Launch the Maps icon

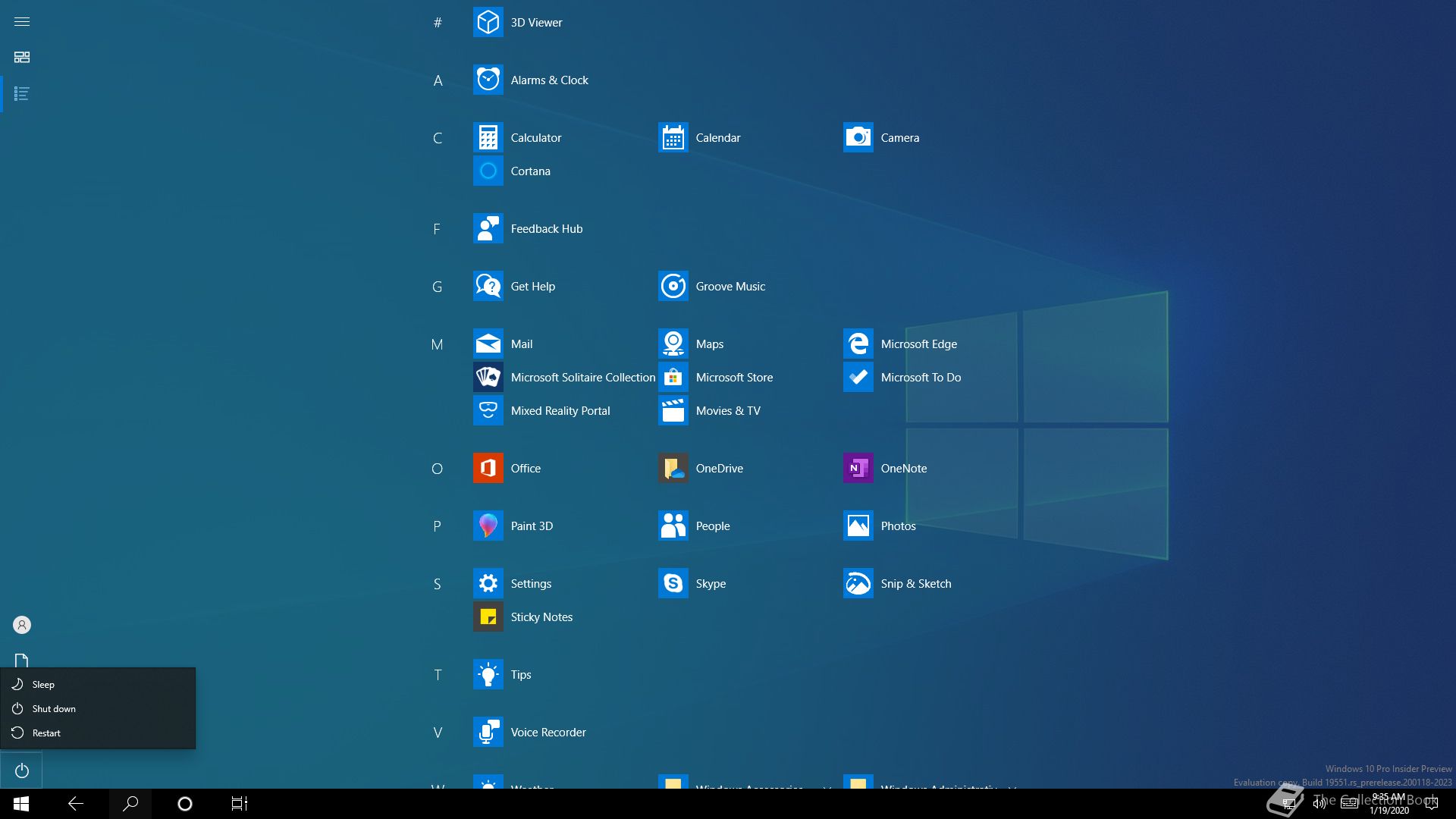tap(673, 344)
